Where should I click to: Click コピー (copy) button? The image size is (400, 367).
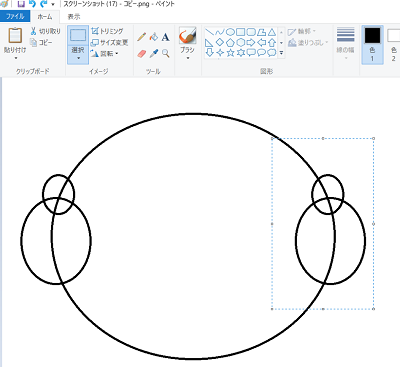pyautogui.click(x=41, y=42)
